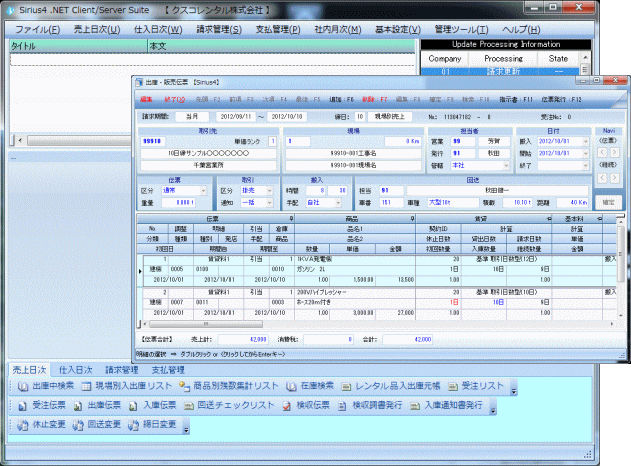The width and height of the screenshot is (631, 466).
Task: Click the Sirius4 app icon in the title bar
Action: pyautogui.click(x=11, y=10)
